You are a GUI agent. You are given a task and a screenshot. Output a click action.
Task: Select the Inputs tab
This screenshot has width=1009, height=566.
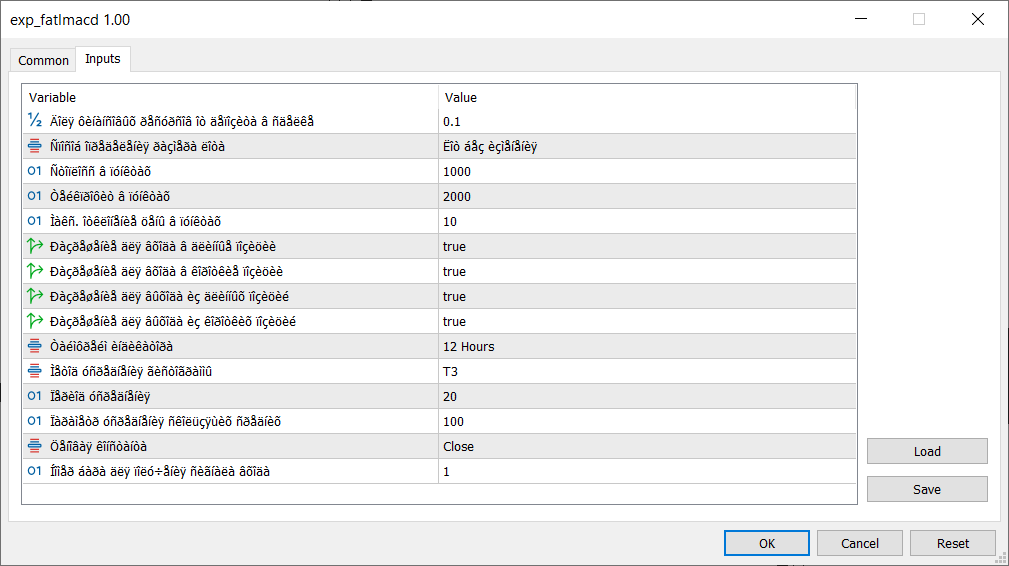click(x=103, y=59)
